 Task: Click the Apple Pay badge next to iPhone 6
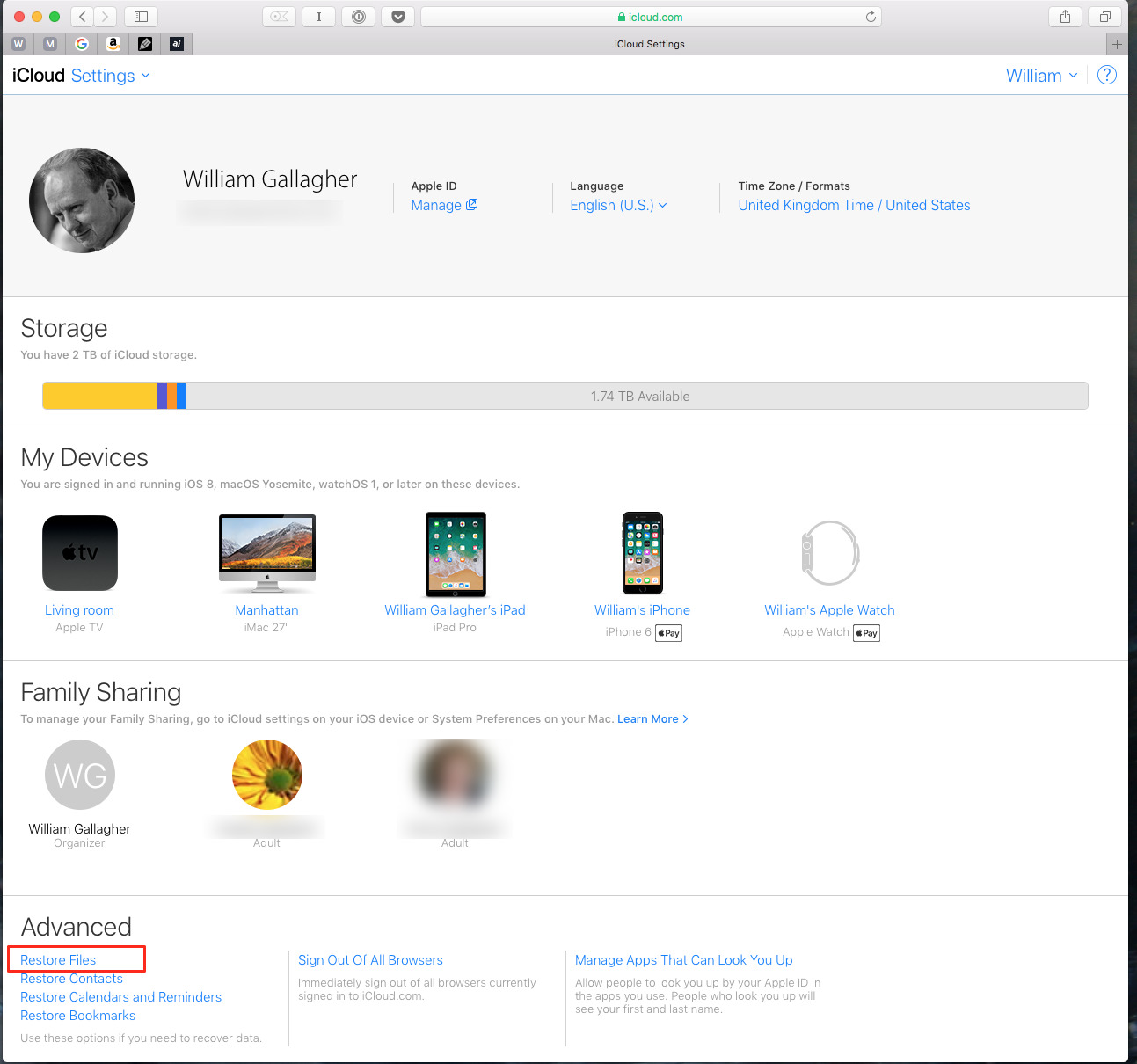tap(668, 633)
